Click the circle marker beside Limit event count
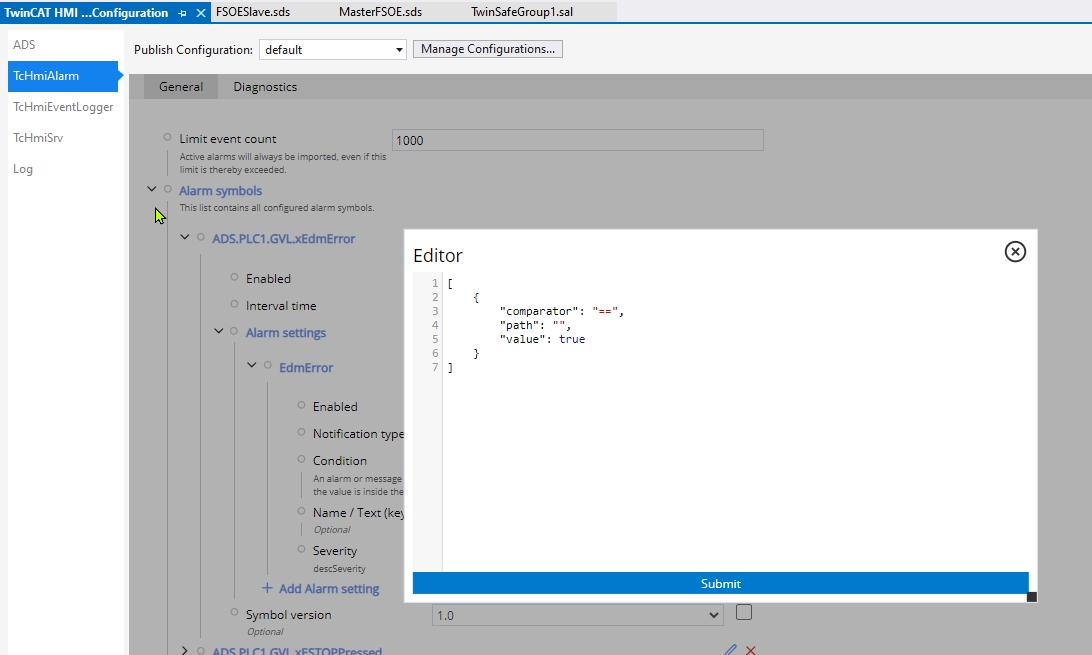1092x655 pixels. point(167,137)
